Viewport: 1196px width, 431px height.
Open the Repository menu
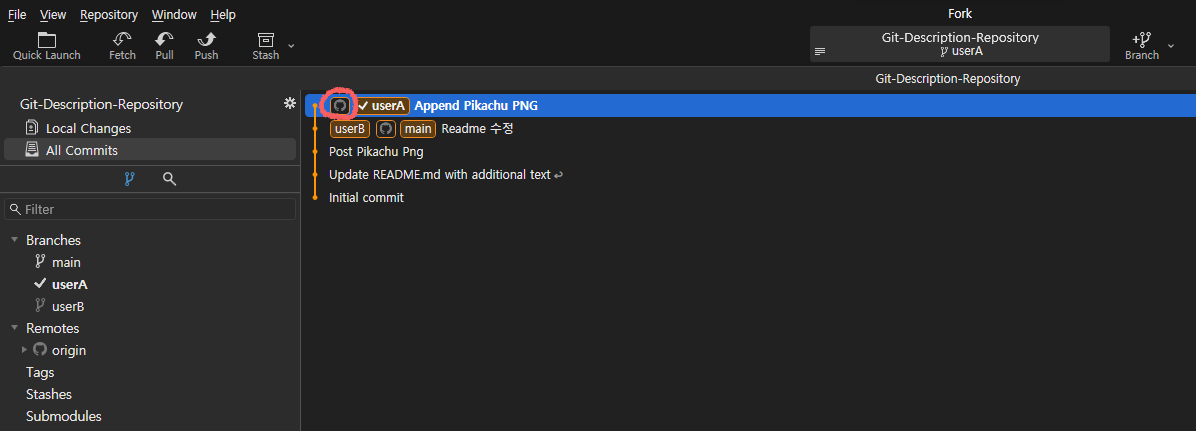pyautogui.click(x=109, y=15)
